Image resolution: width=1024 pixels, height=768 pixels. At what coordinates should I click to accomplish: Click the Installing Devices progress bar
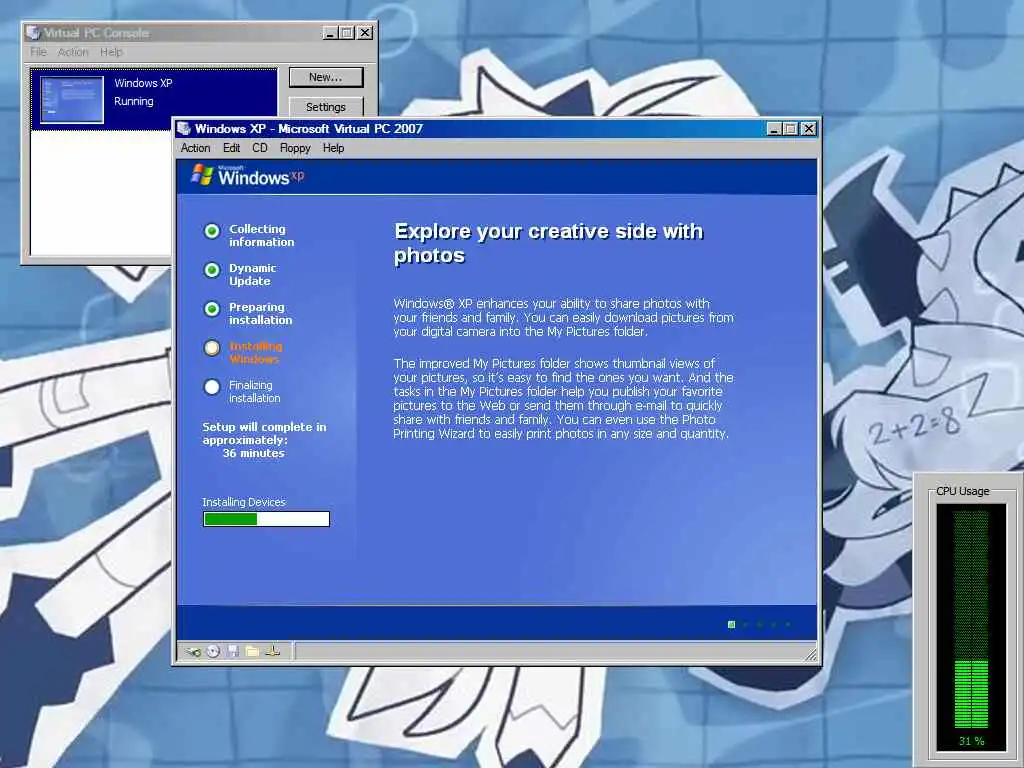266,519
